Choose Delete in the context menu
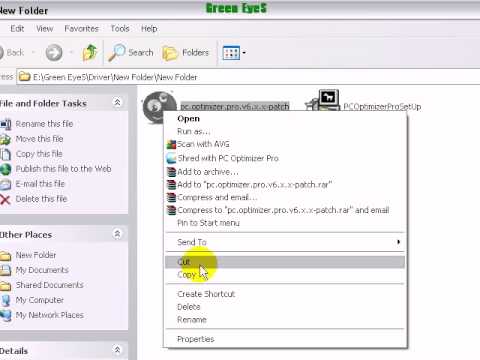 [x=285, y=307]
